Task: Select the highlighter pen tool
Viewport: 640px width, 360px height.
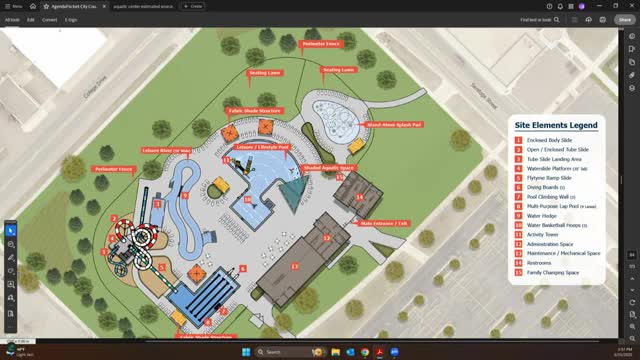Action: (x=11, y=258)
